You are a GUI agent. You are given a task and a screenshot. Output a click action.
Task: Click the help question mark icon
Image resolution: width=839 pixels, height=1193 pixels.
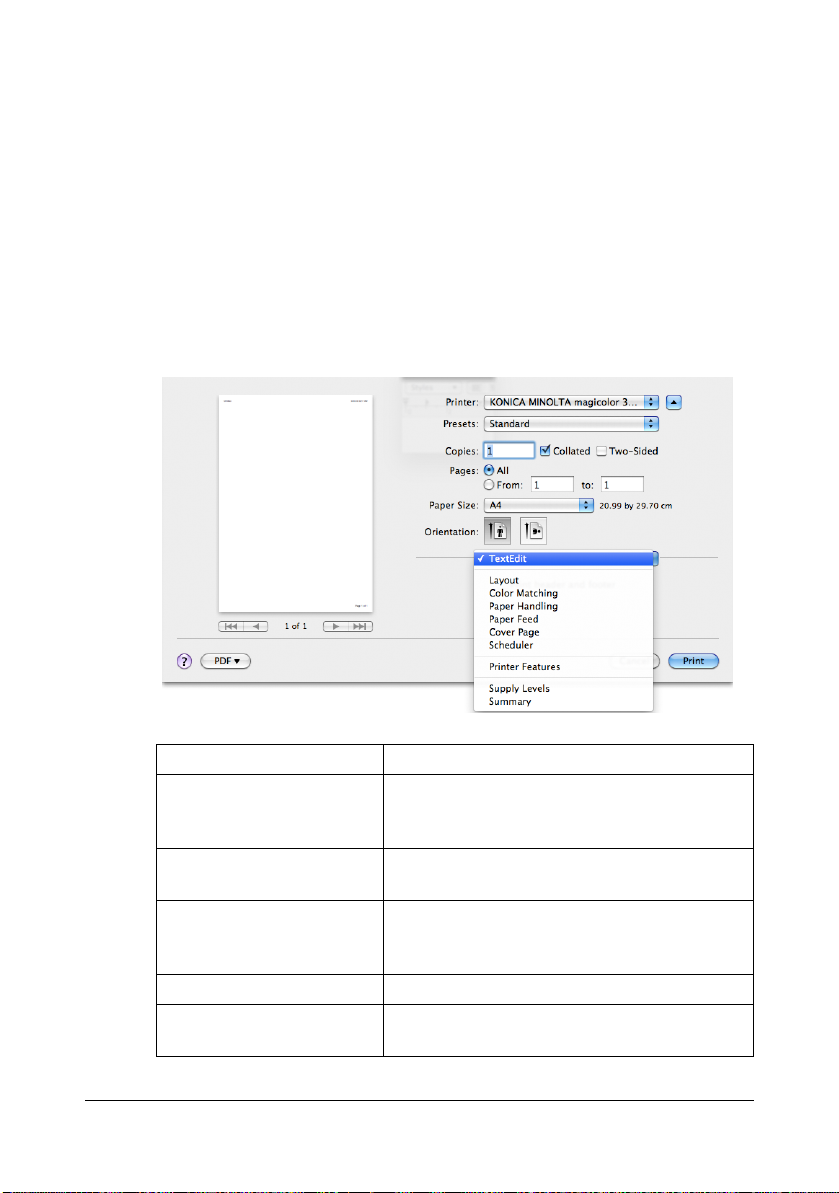pyautogui.click(x=185, y=661)
